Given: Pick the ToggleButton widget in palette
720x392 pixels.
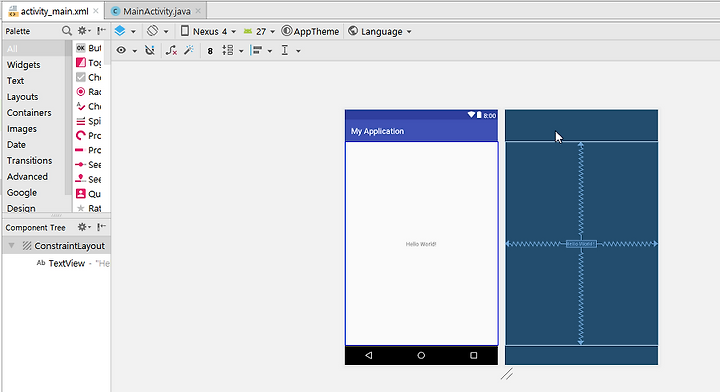Looking at the screenshot, I should (x=88, y=62).
